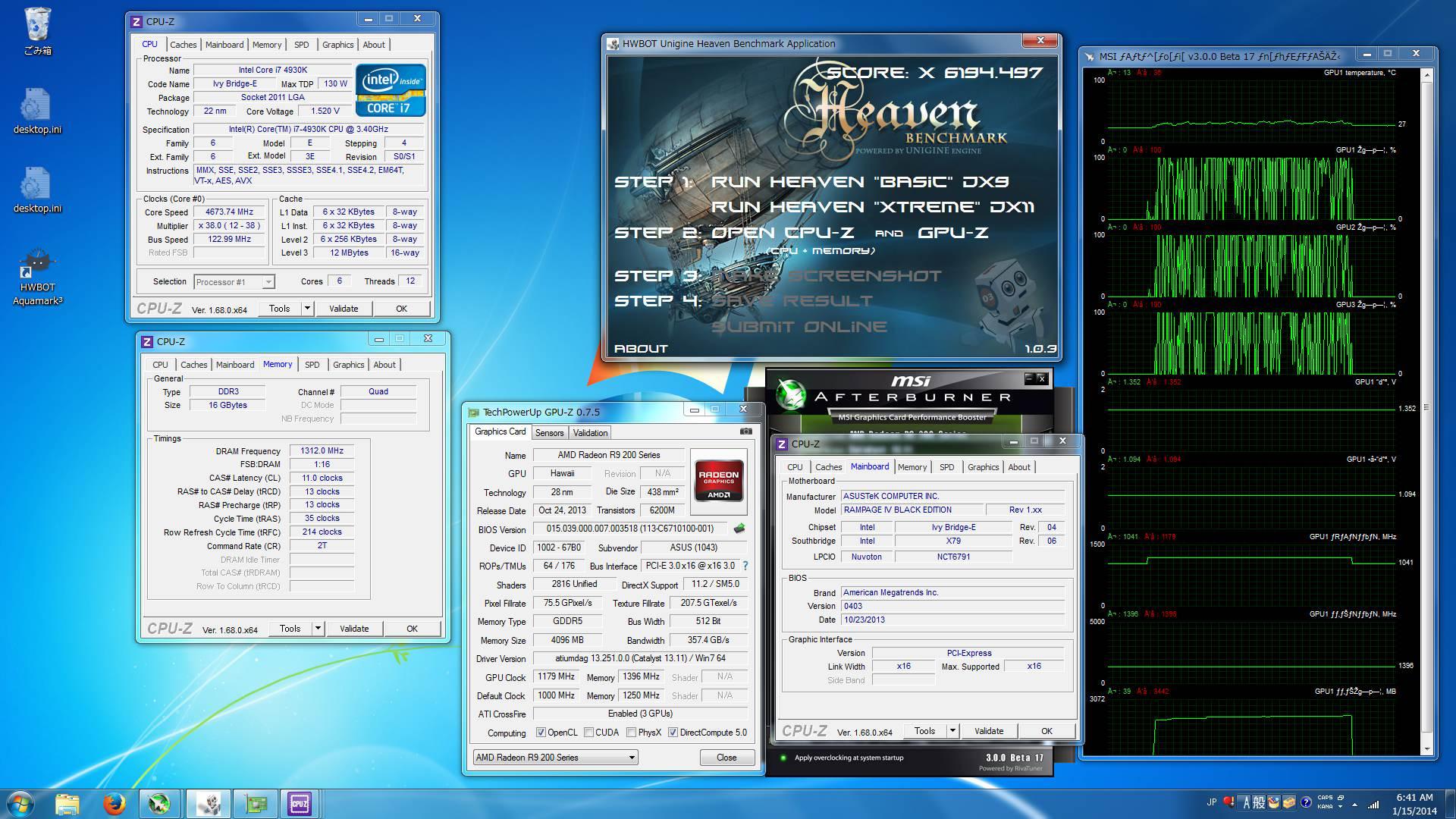The image size is (1456, 819).
Task: Open the Sensors tab in GPU-Z
Action: 549,433
